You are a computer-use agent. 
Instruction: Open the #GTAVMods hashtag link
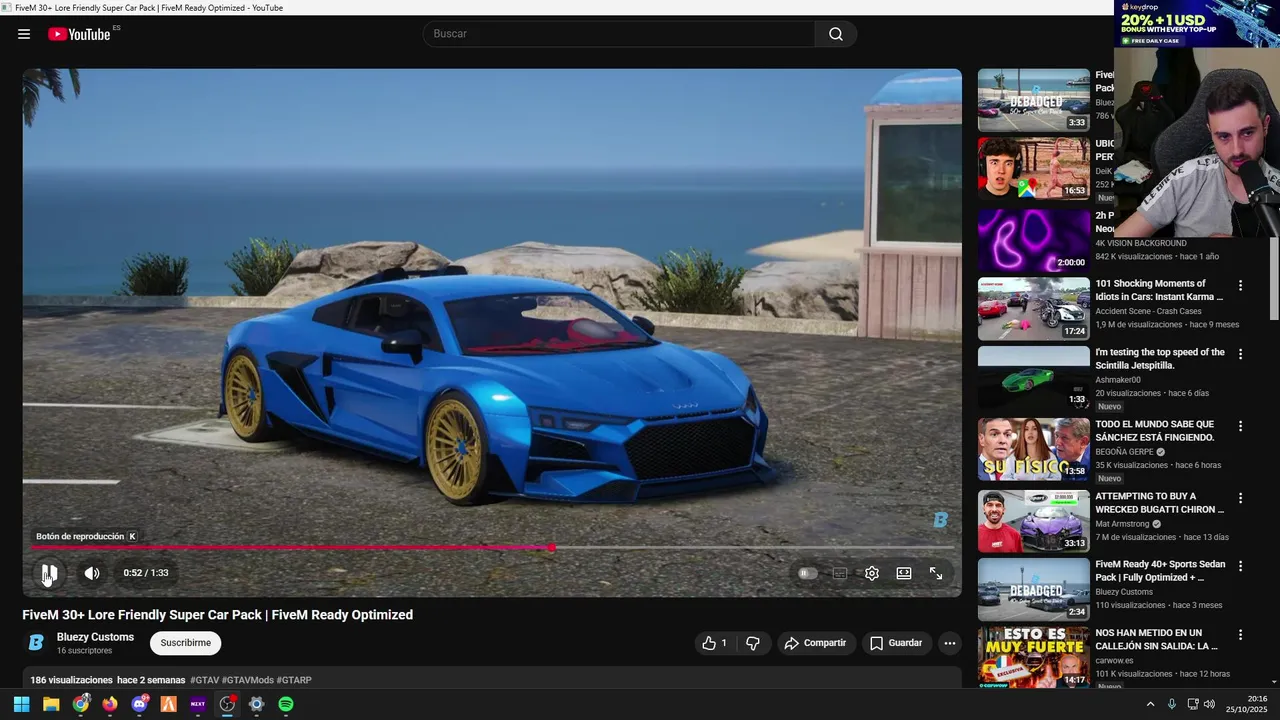tap(247, 680)
